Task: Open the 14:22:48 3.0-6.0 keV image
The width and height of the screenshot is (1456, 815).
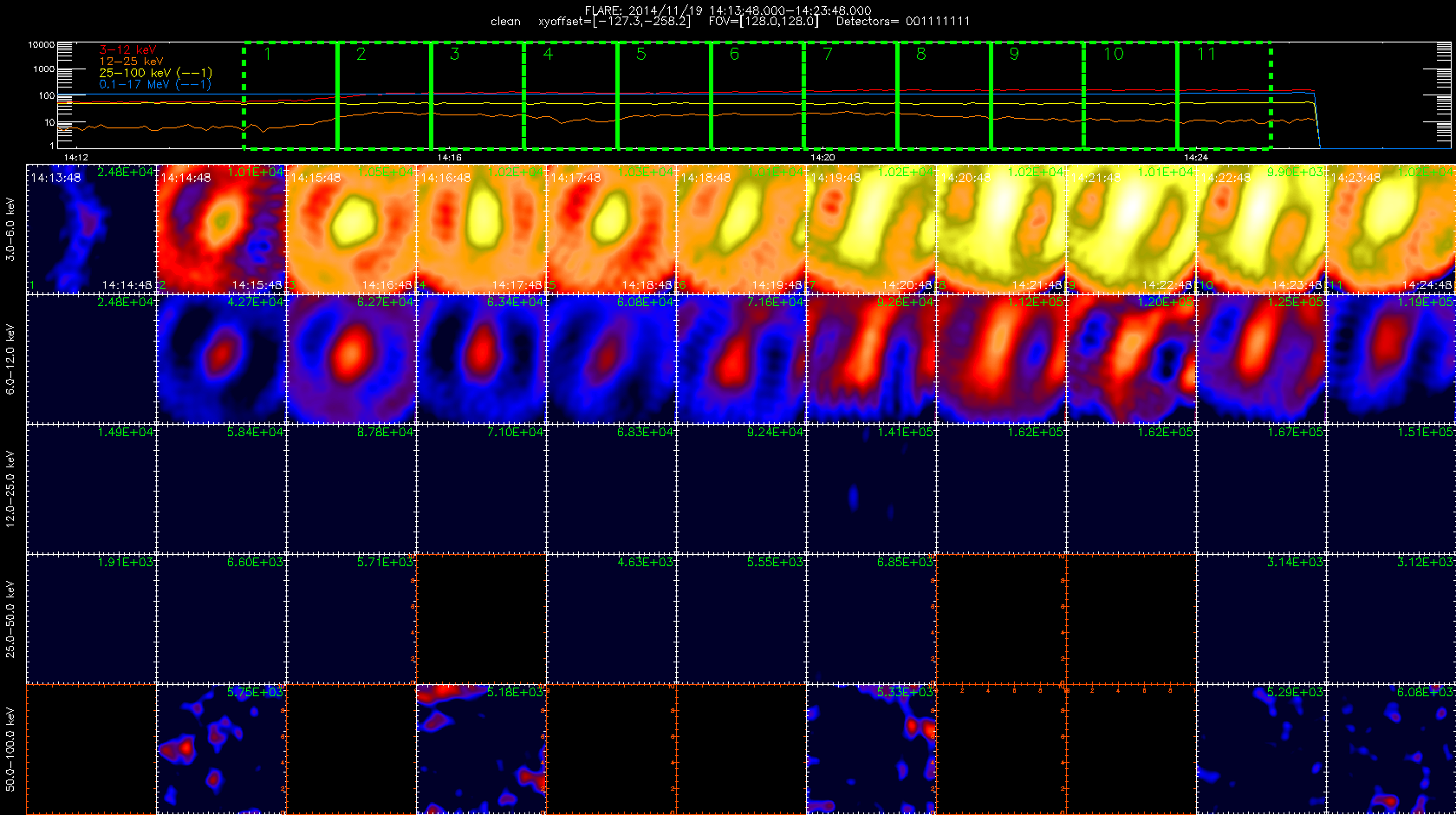Action: pyautogui.click(x=1262, y=229)
